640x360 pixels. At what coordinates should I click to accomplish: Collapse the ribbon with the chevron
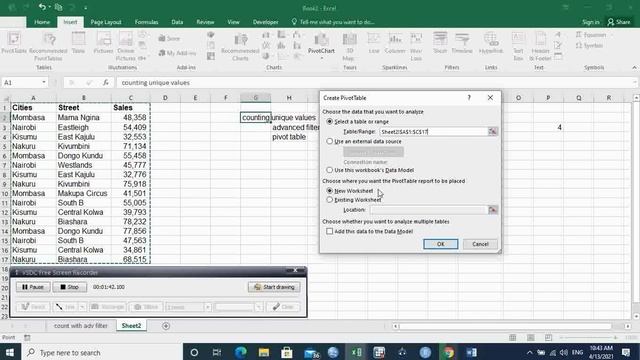pyautogui.click(x=634, y=67)
